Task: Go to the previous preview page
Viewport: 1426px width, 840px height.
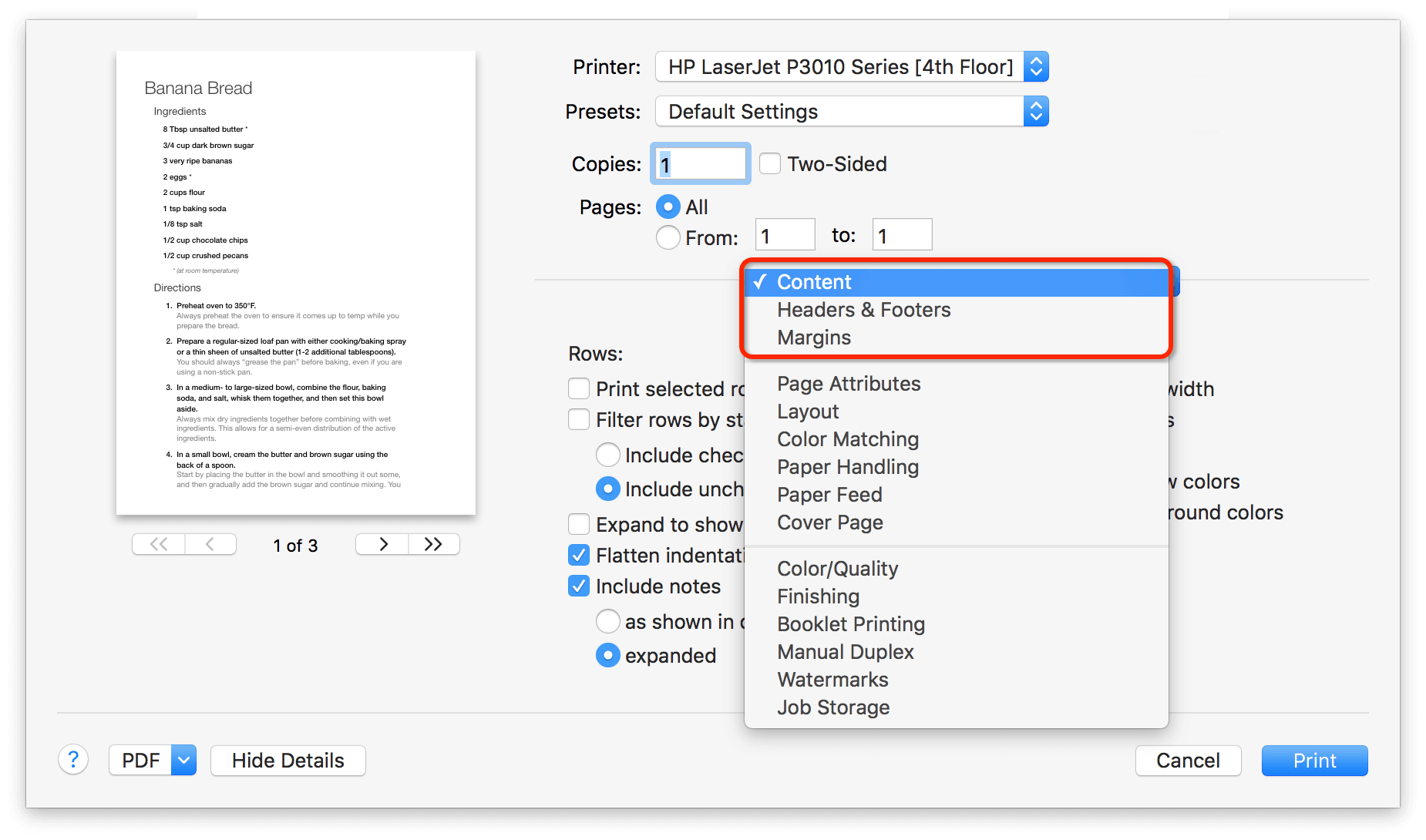Action: pyautogui.click(x=210, y=544)
